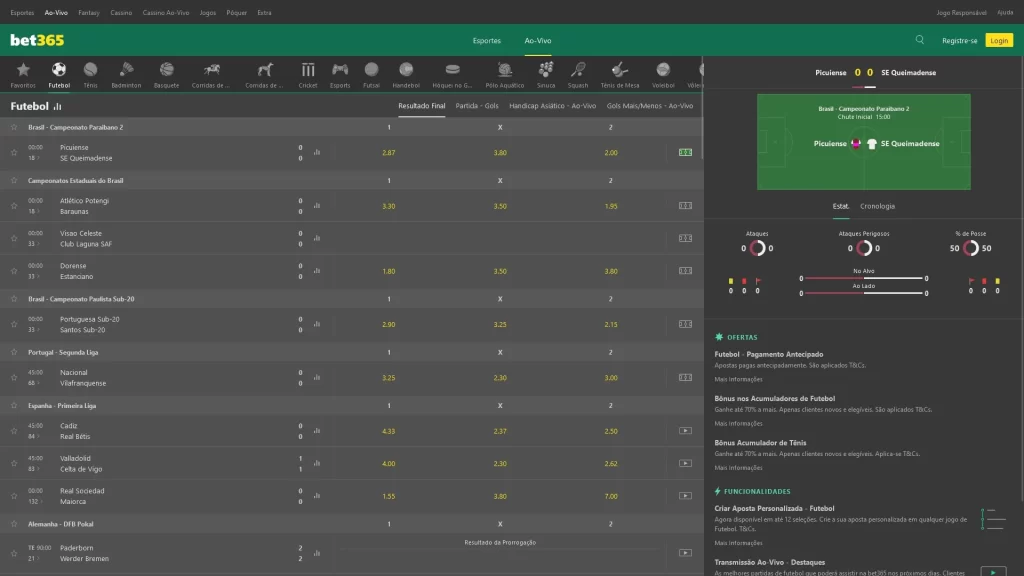
Task: Choose the Handebol sport icon
Action: (406, 74)
